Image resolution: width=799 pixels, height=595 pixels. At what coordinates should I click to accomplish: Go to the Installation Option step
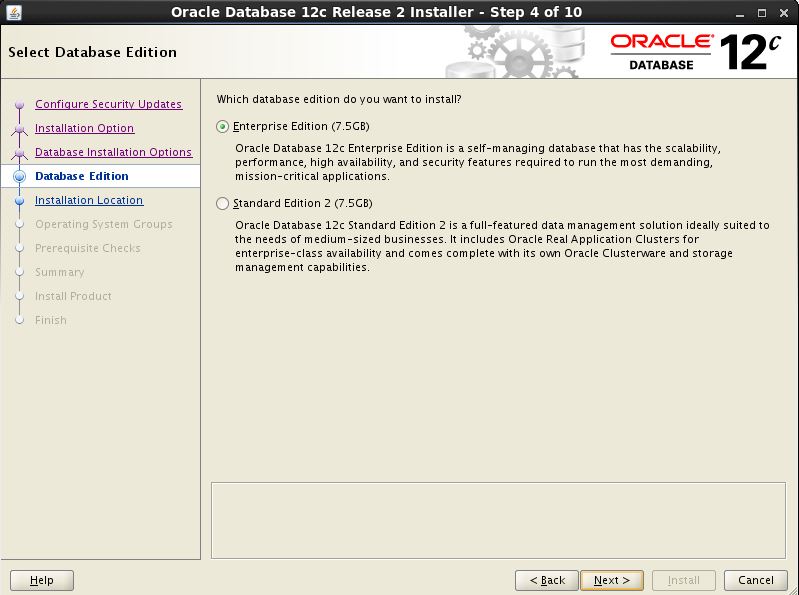pos(85,128)
